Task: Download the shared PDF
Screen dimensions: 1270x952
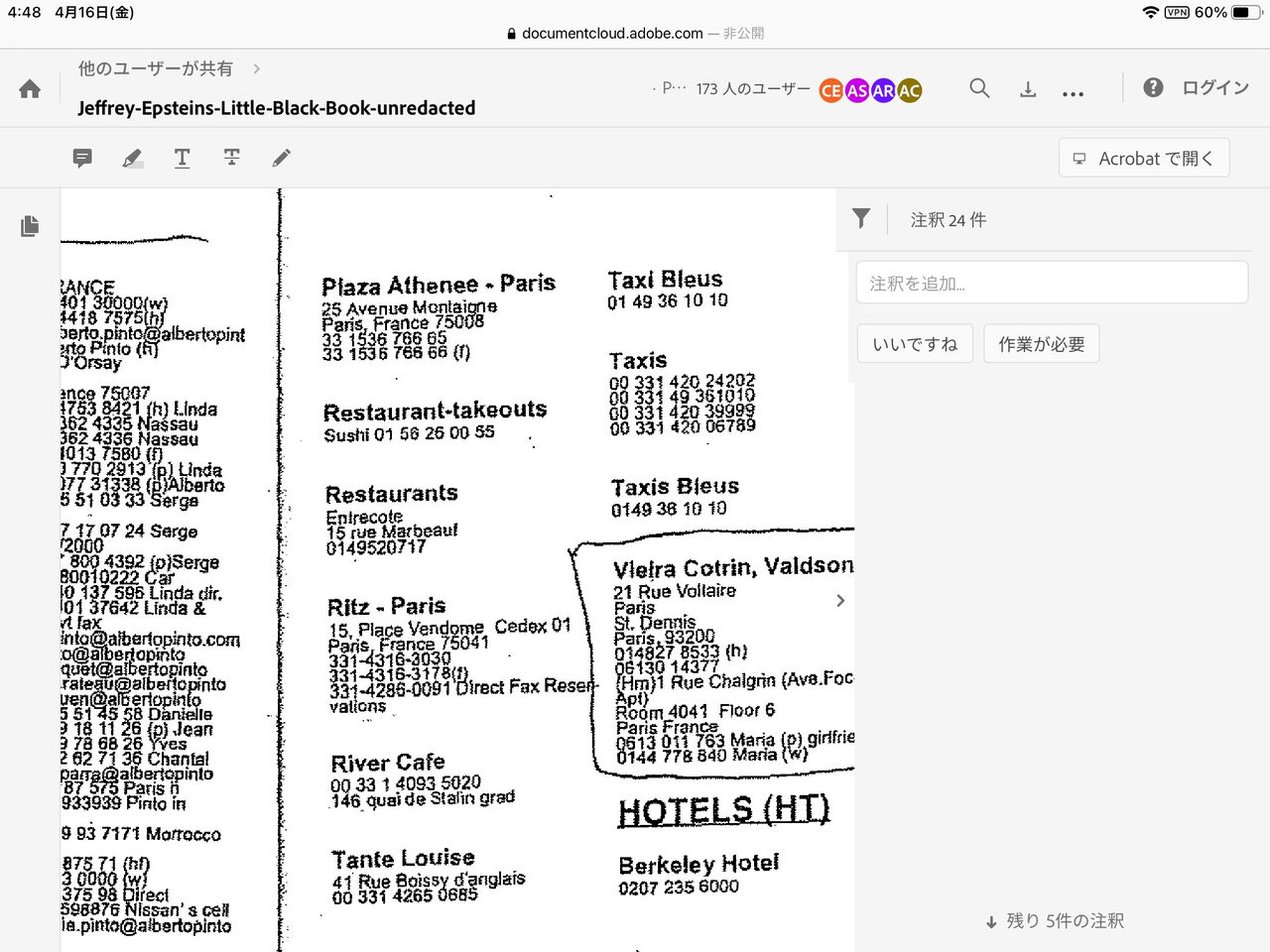Action: coord(1028,89)
